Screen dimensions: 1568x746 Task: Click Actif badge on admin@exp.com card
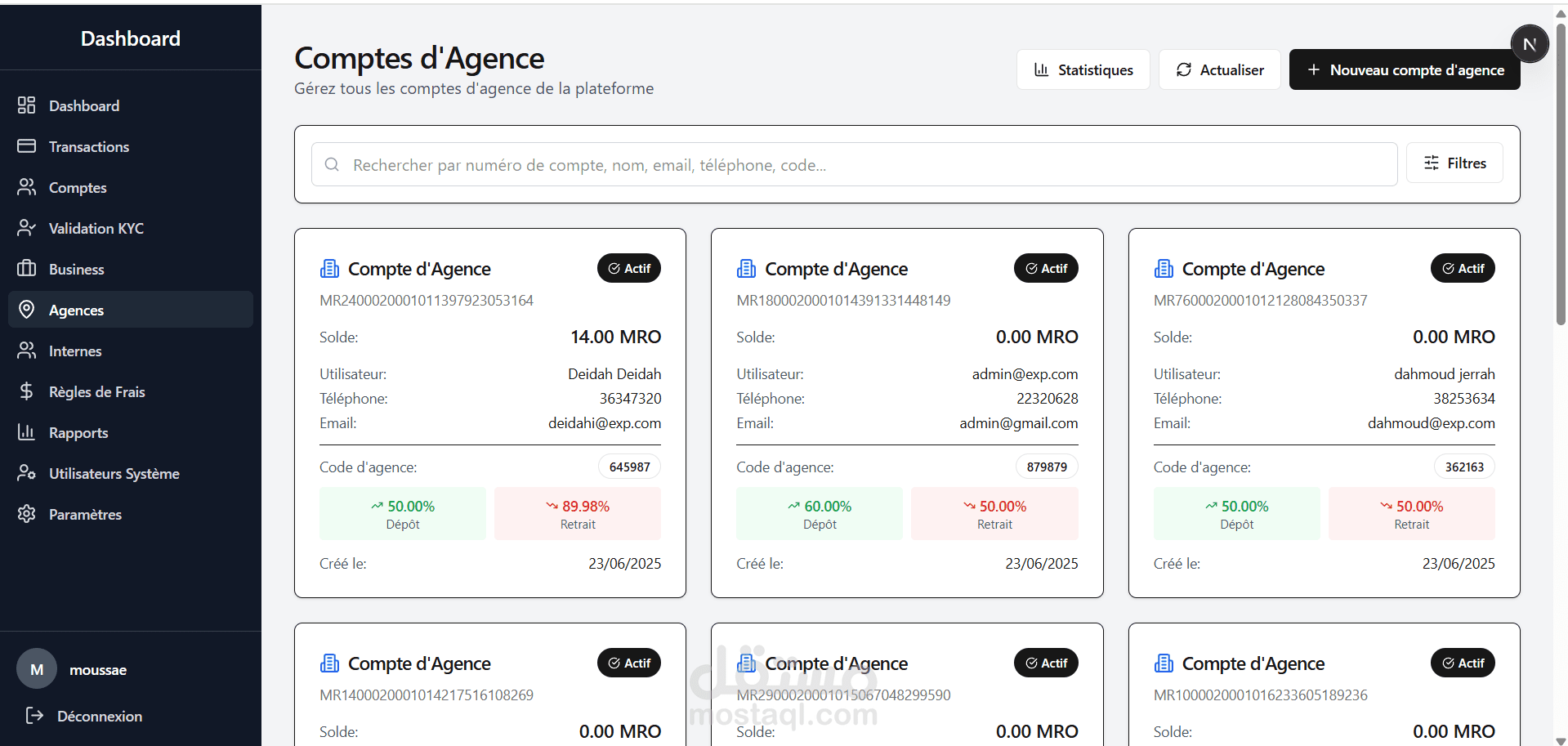(1046, 268)
